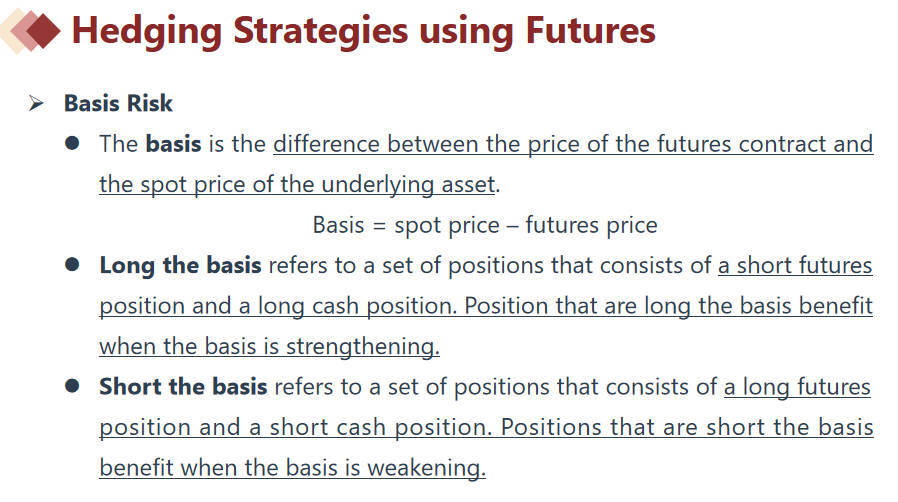Click underlined "Positions that are short the basis"
This screenshot has height=502, width=898.
coord(687,427)
